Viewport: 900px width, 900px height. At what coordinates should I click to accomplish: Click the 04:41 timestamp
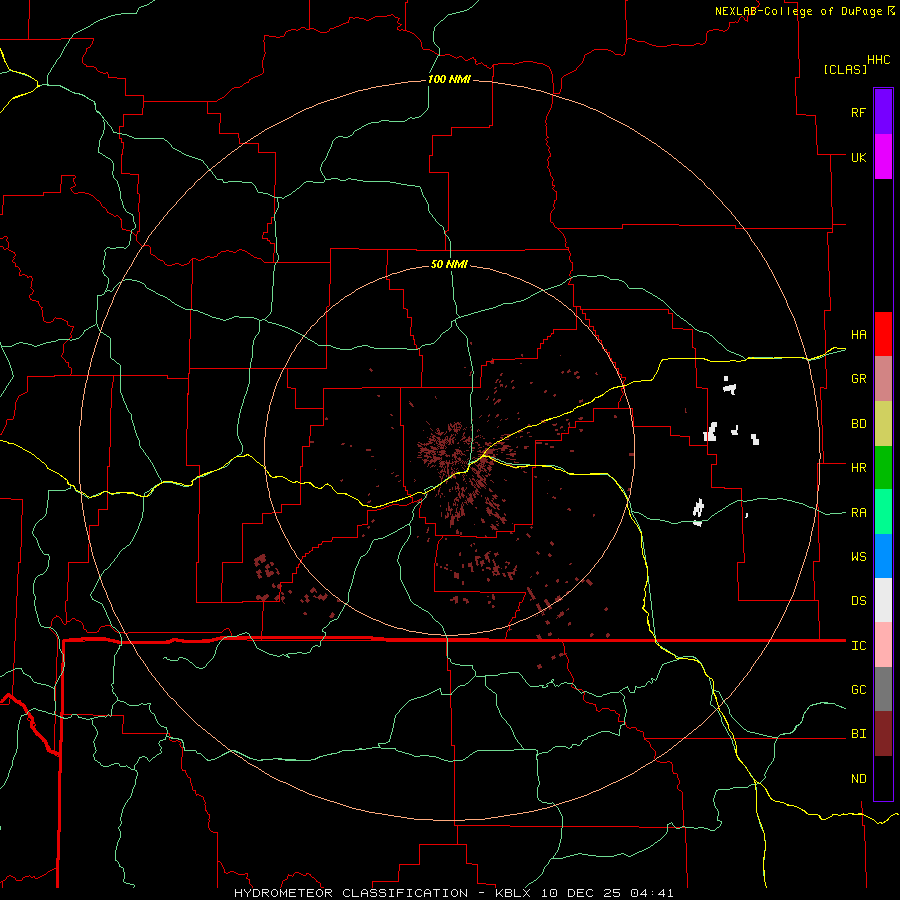tap(651, 893)
